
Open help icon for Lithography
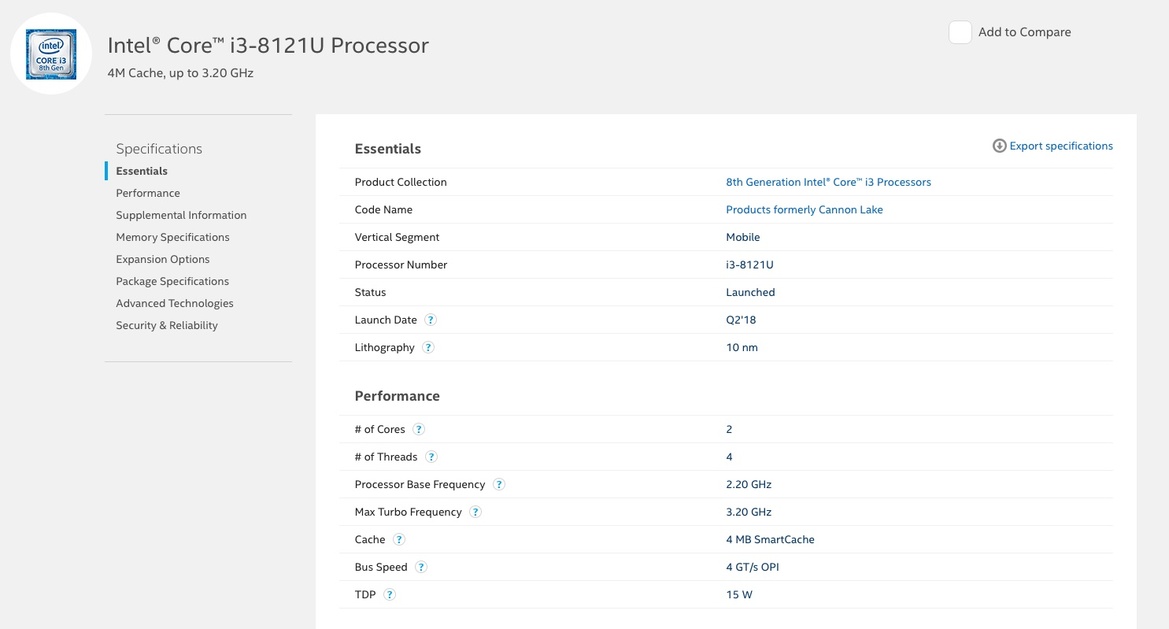pos(428,347)
